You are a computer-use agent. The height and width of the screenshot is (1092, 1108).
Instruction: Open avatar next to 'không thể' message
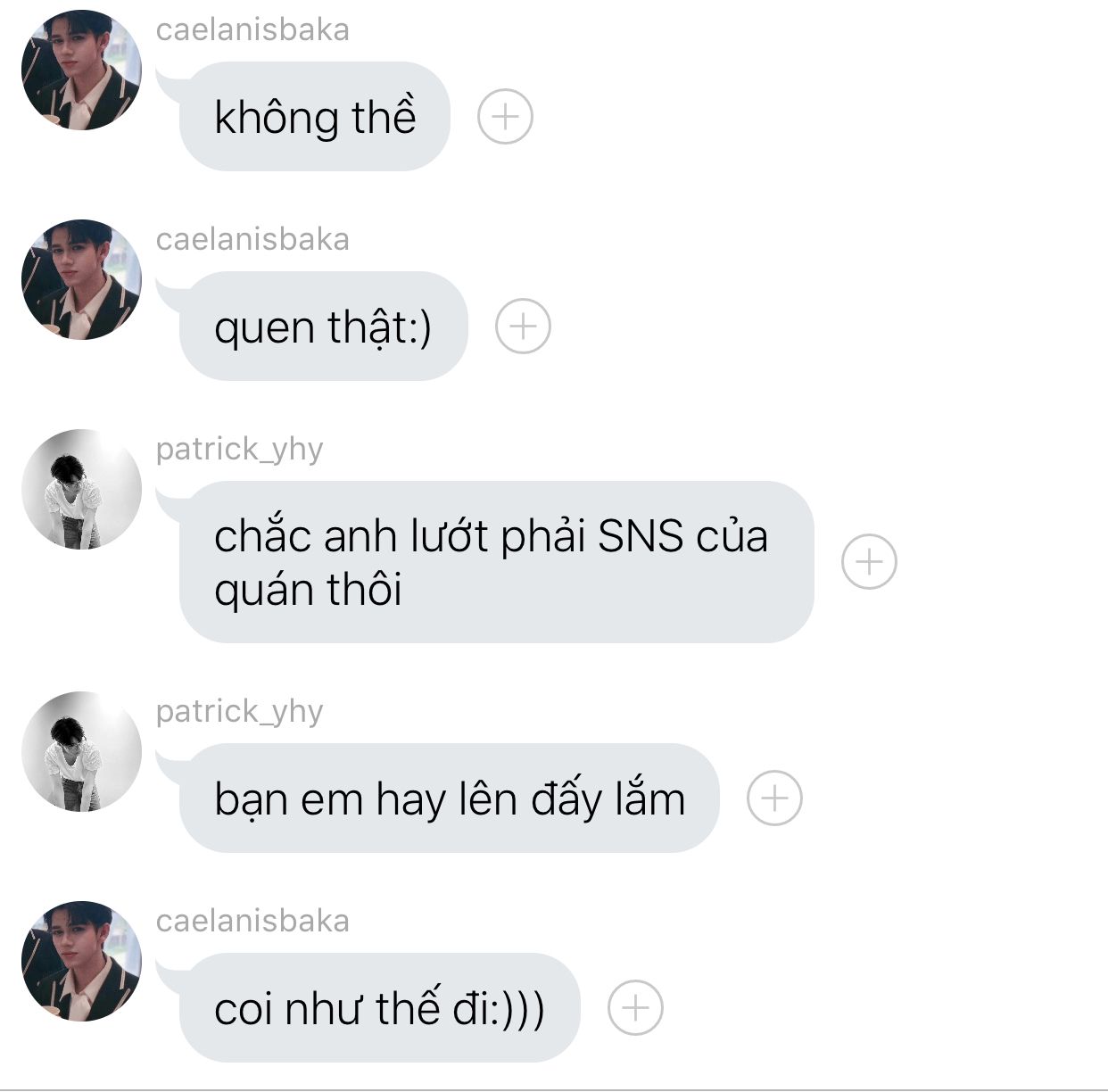(81, 70)
